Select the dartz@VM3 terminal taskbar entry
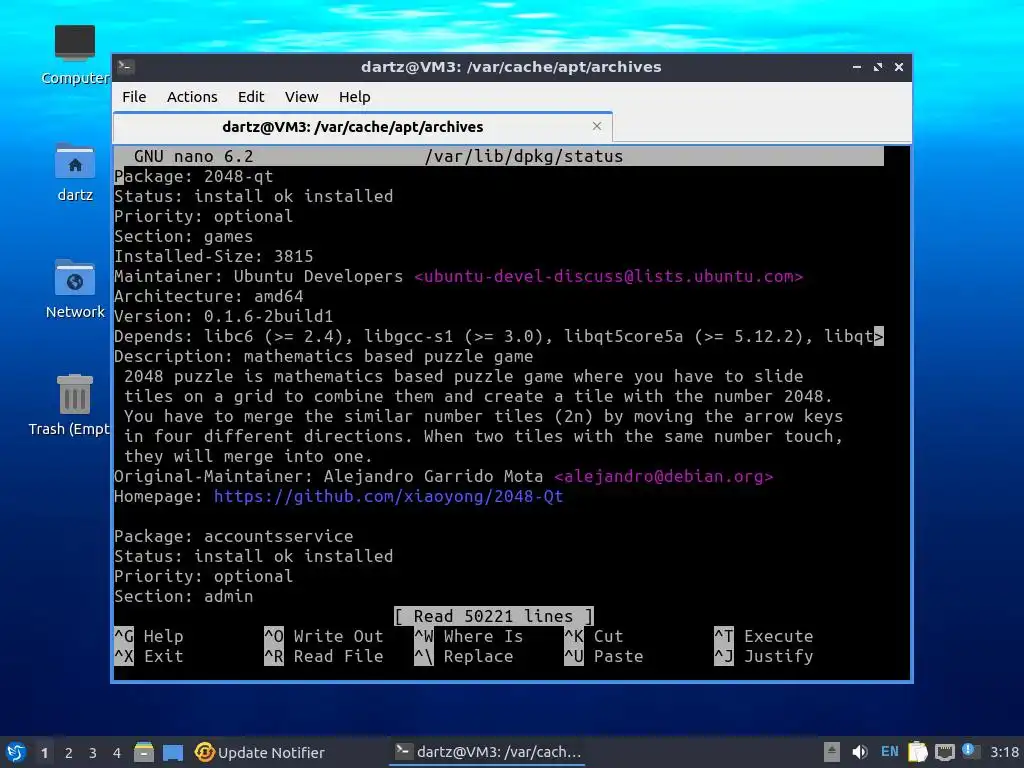The height and width of the screenshot is (768, 1024). coord(488,752)
